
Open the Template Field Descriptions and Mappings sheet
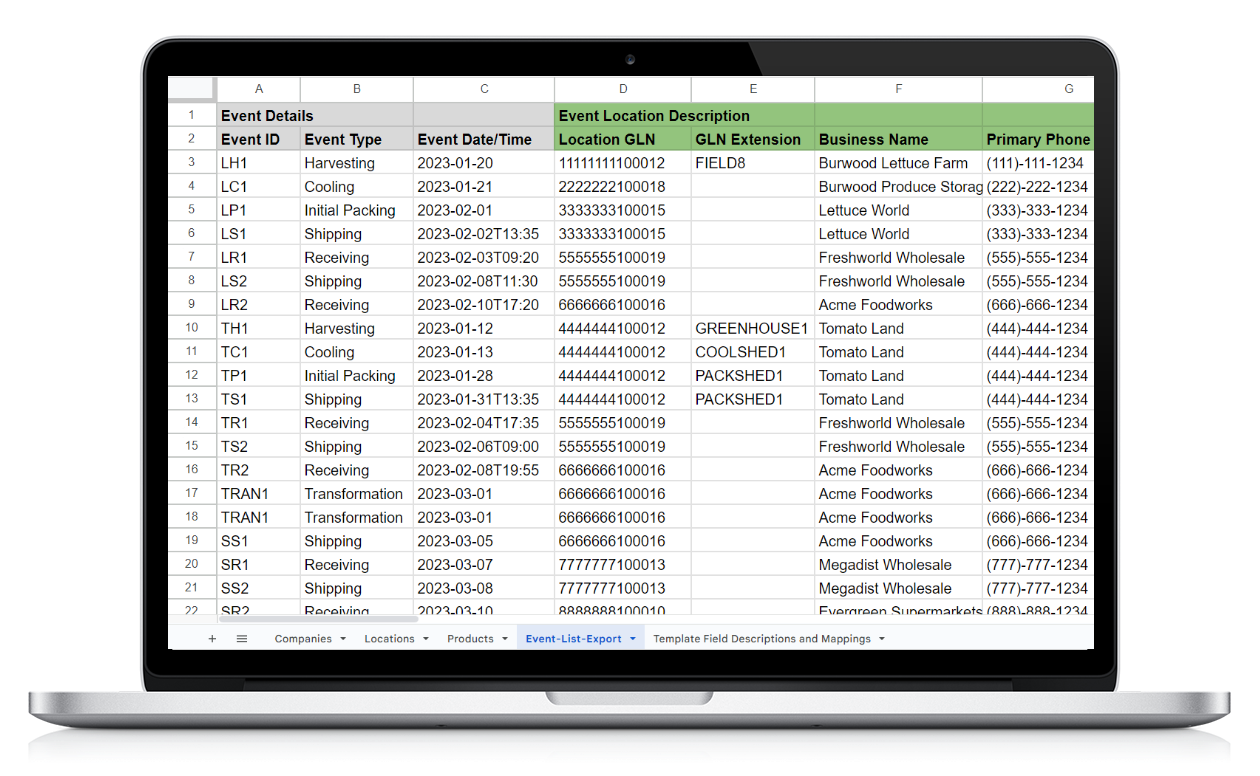[x=763, y=638]
